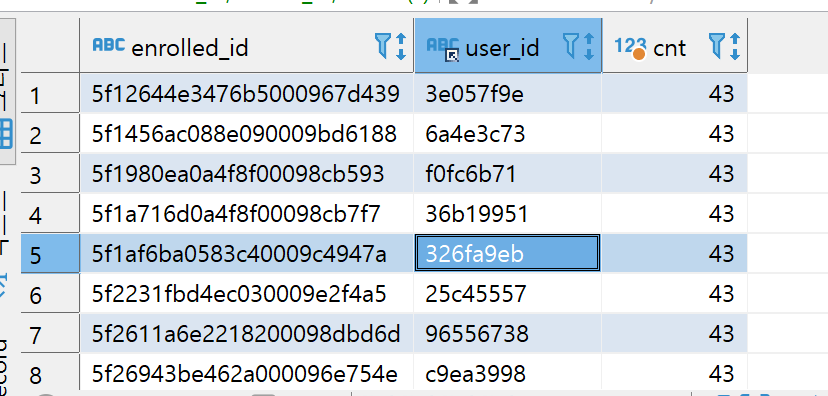
Task: Click cell 5f1980ea0a4f8f00098cb593
Action: 247,174
